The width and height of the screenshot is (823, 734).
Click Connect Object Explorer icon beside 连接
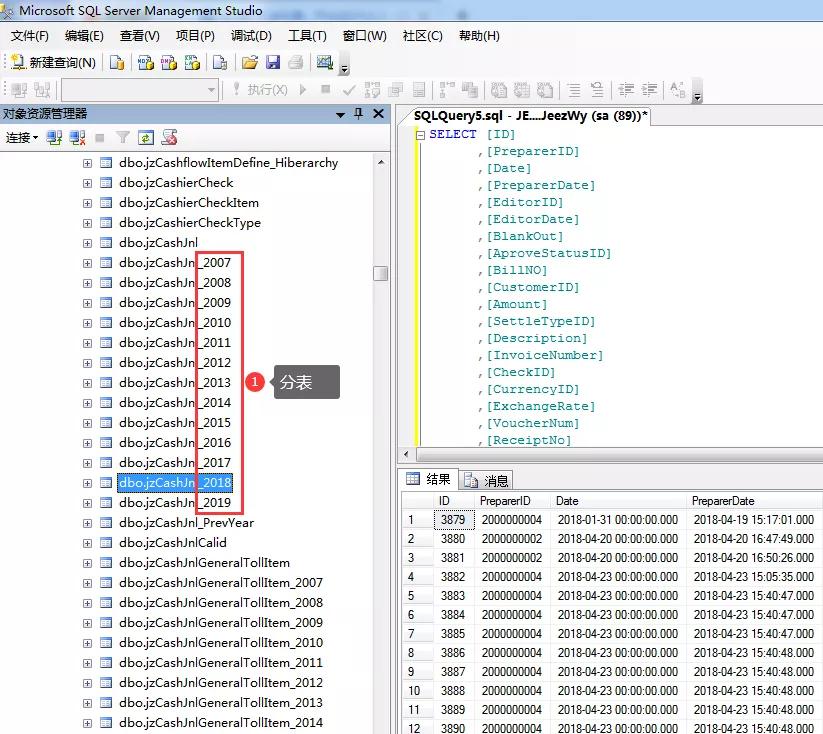tap(54, 138)
